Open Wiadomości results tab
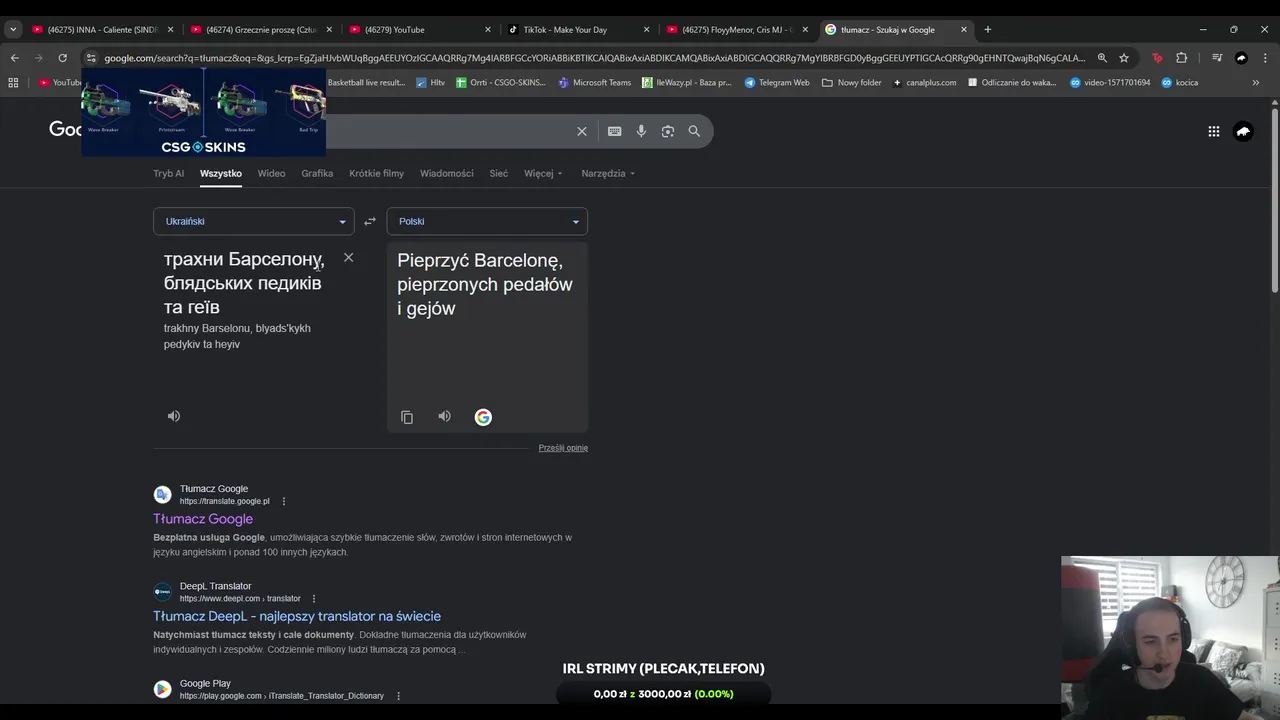This screenshot has width=1280, height=720. click(447, 173)
